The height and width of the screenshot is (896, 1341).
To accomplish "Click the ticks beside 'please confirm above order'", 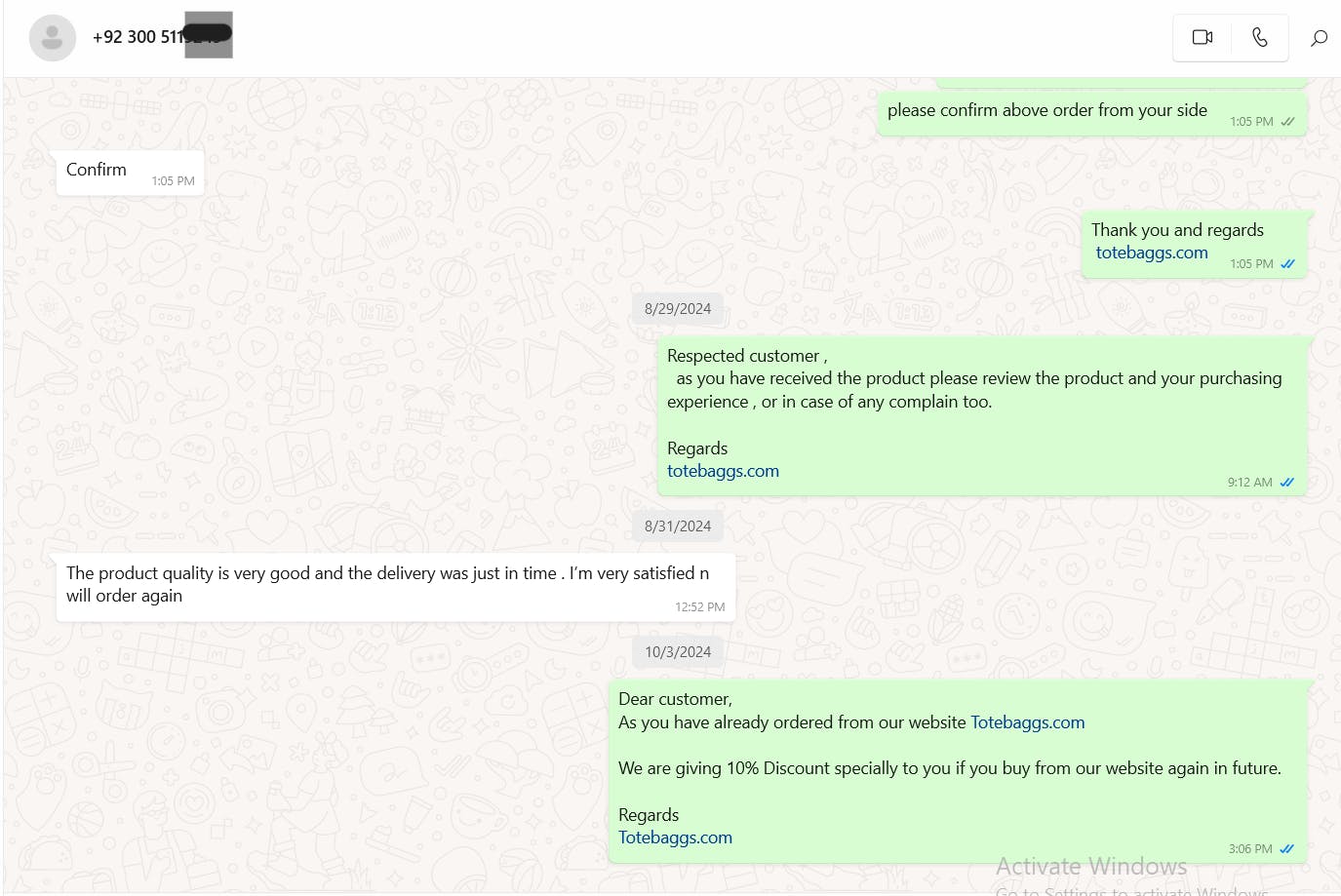I will coord(1287,122).
